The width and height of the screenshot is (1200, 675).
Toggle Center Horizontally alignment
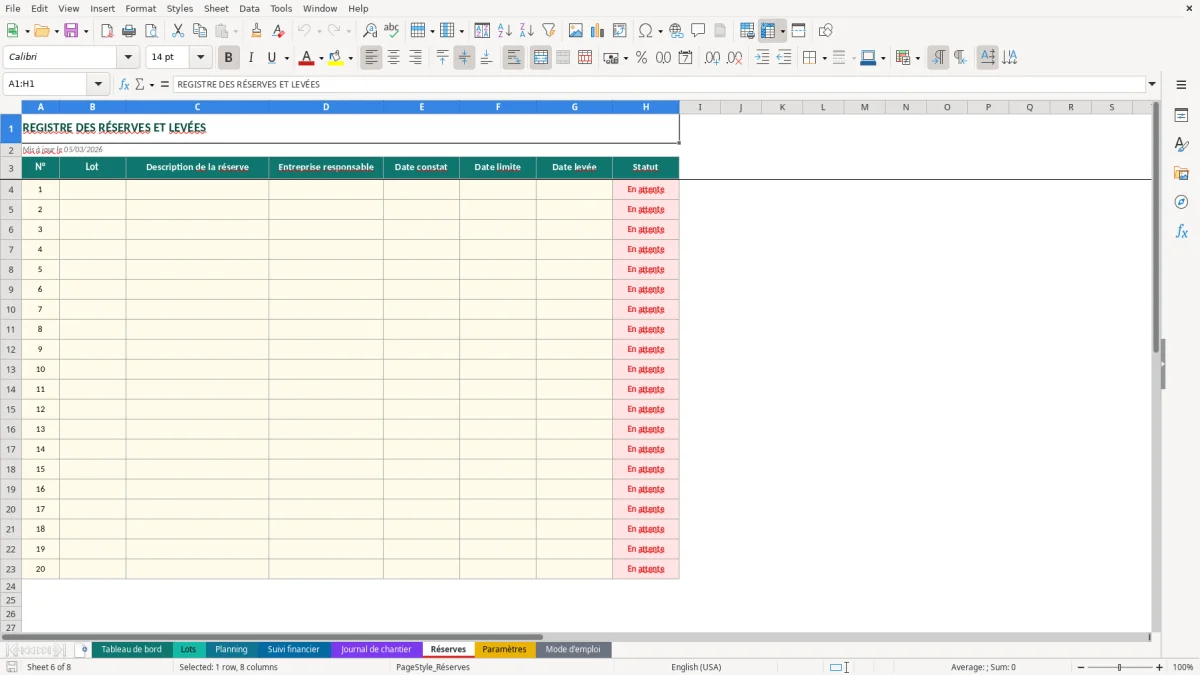pos(393,58)
